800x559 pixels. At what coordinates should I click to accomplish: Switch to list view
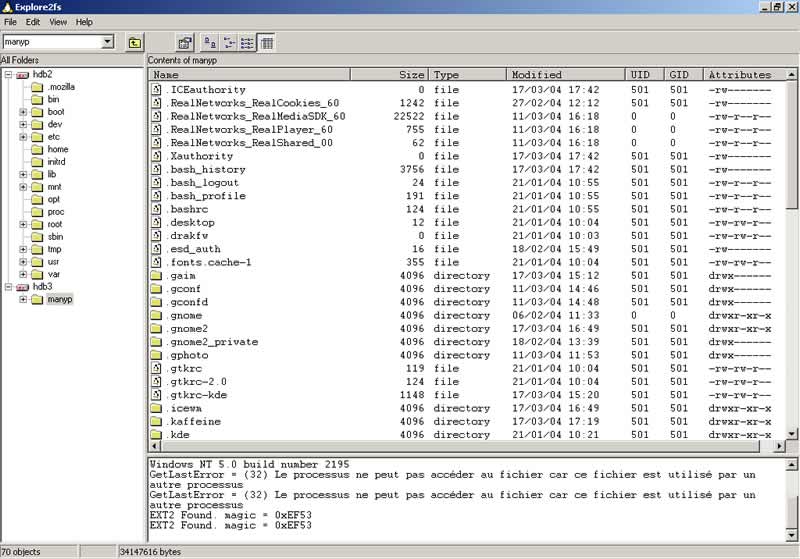tap(247, 43)
